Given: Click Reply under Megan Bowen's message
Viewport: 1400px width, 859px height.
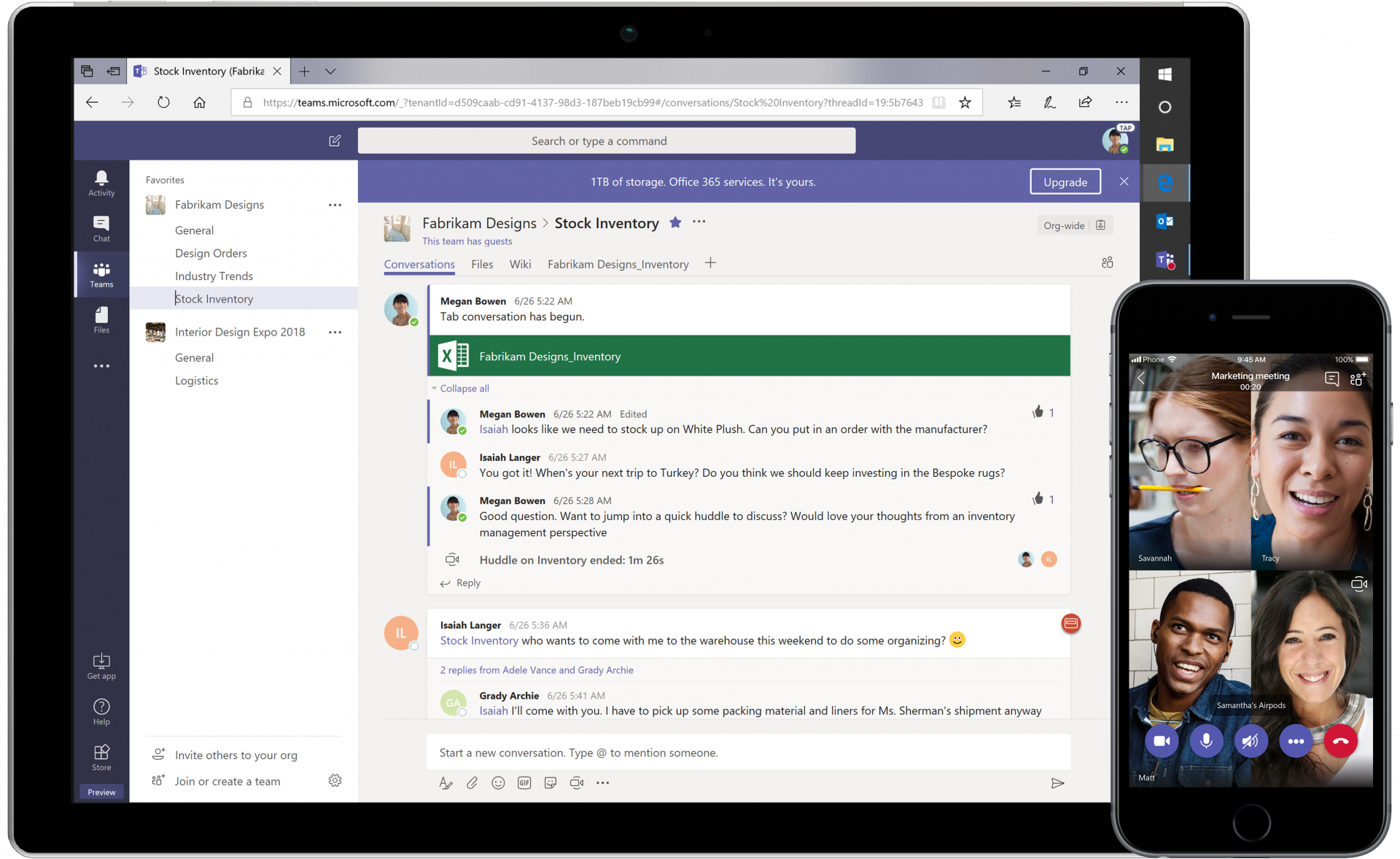Looking at the screenshot, I should click(x=469, y=581).
